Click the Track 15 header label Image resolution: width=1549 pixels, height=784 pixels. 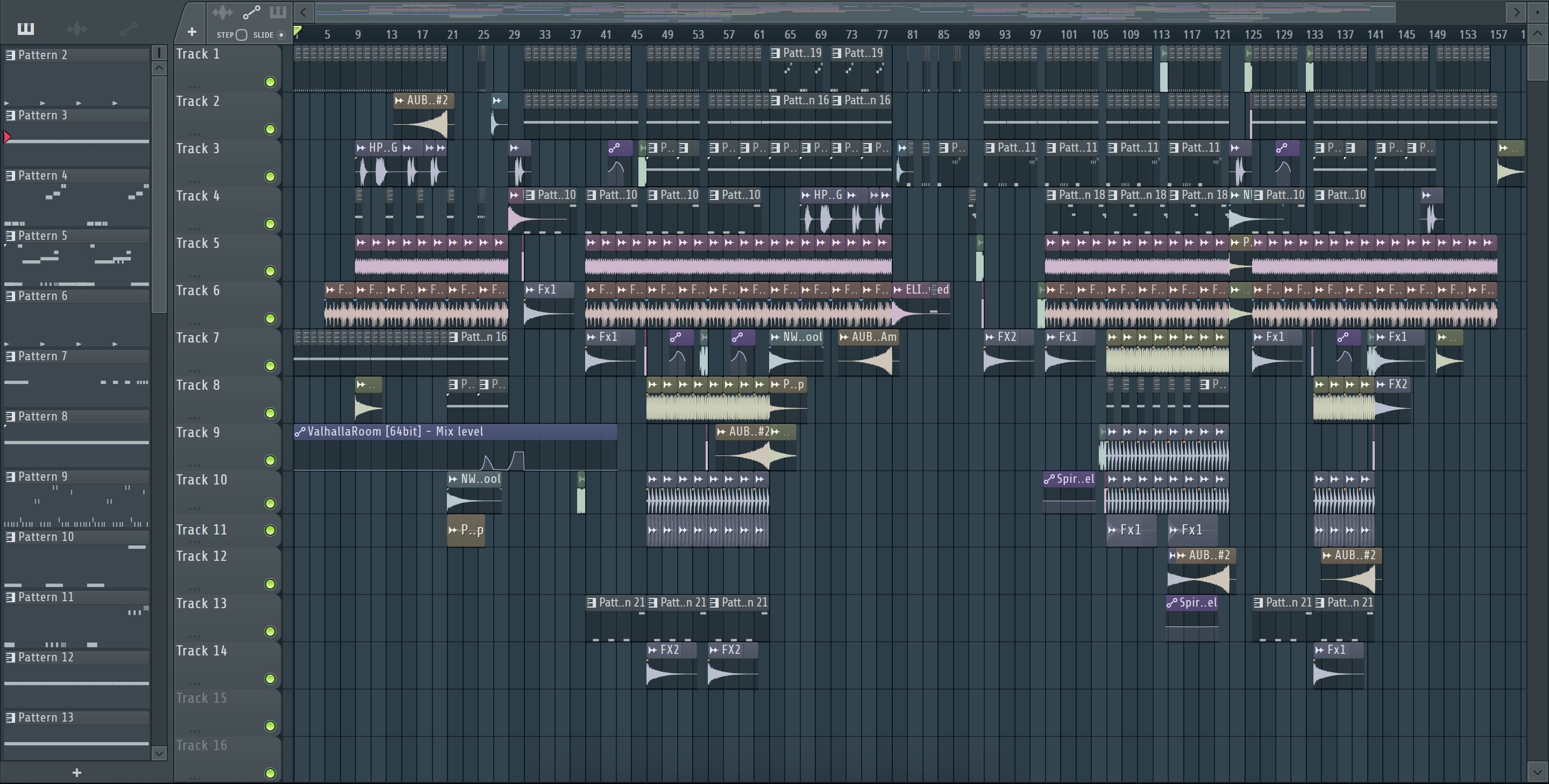coord(202,697)
